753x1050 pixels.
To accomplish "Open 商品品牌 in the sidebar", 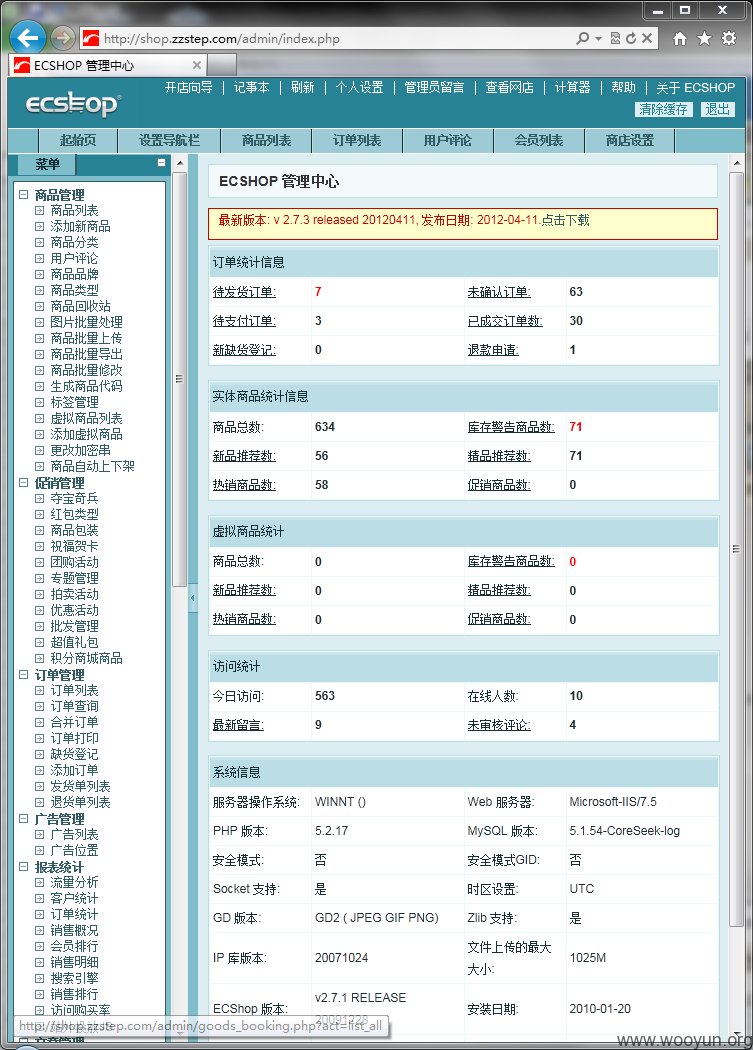I will (74, 275).
